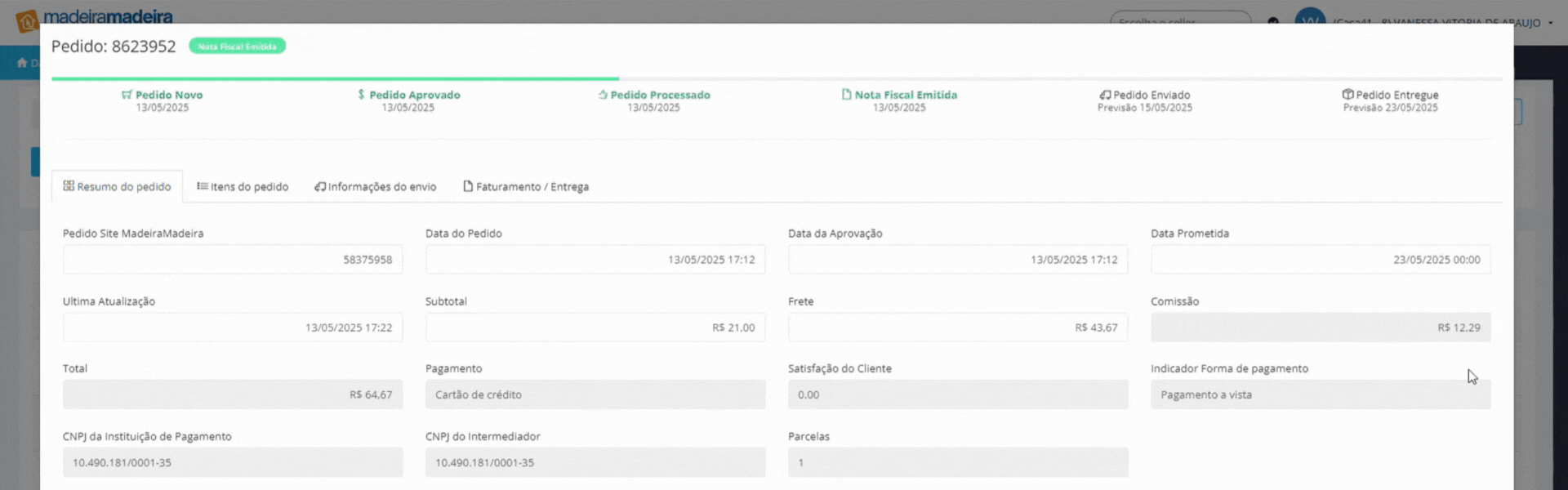This screenshot has width=1568, height=490.
Task: Click the Pedido Novo cart icon
Action: pyautogui.click(x=127, y=95)
